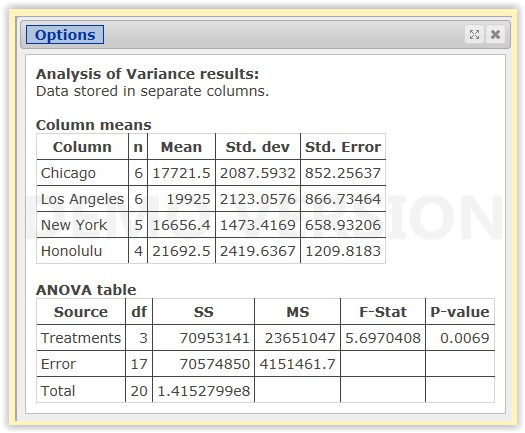The width and height of the screenshot is (525, 433).
Task: Maximize the results window with expand icon
Action: click(x=474, y=34)
